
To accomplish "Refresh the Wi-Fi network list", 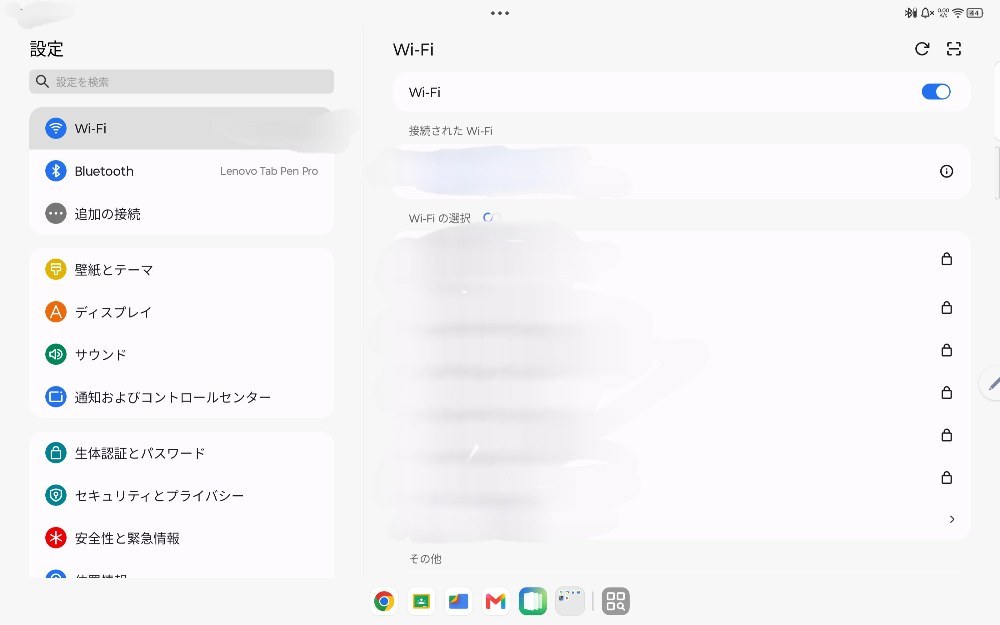I will [x=922, y=49].
